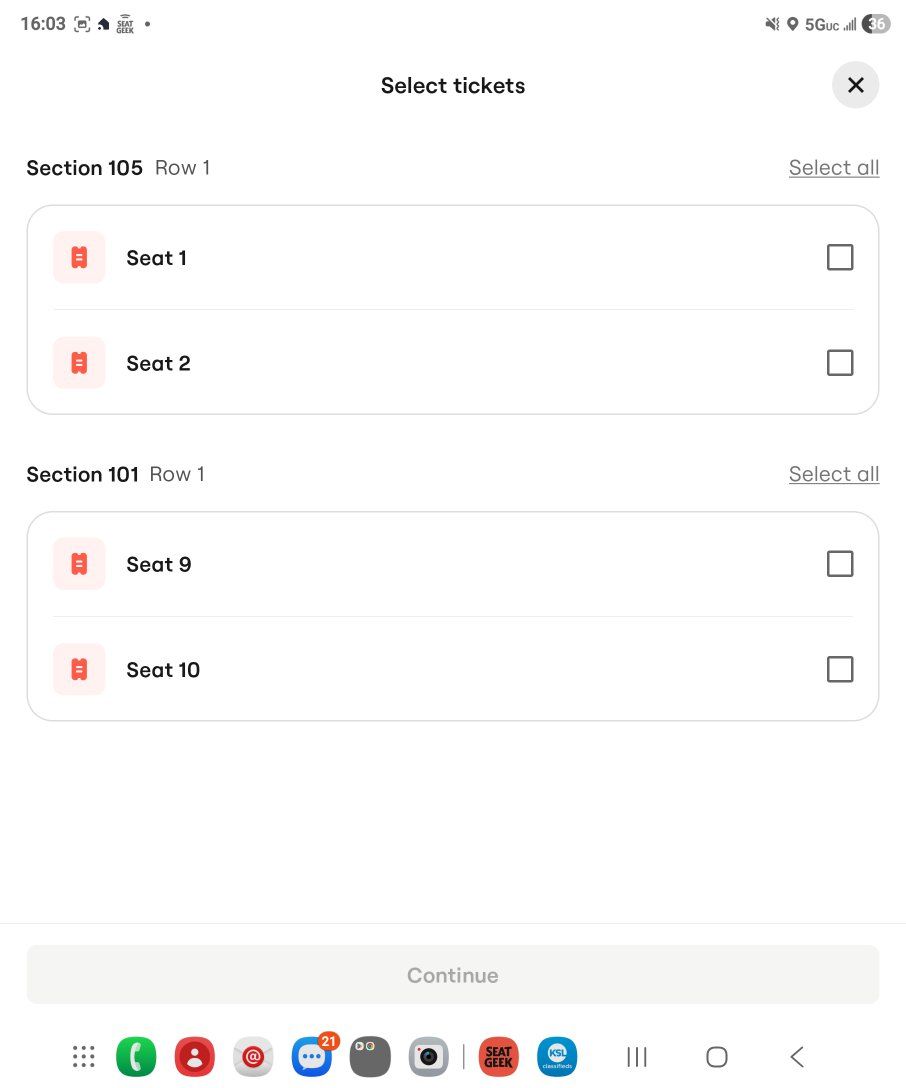Close the Select tickets screen

pyautogui.click(x=855, y=86)
